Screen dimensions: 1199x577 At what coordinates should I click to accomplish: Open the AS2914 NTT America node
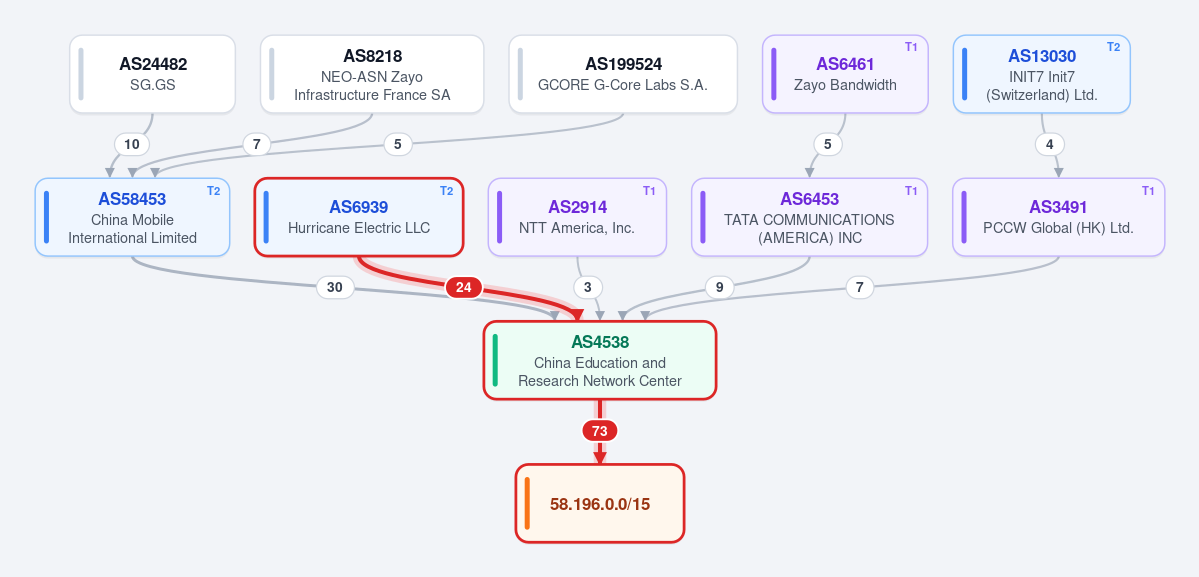click(577, 217)
